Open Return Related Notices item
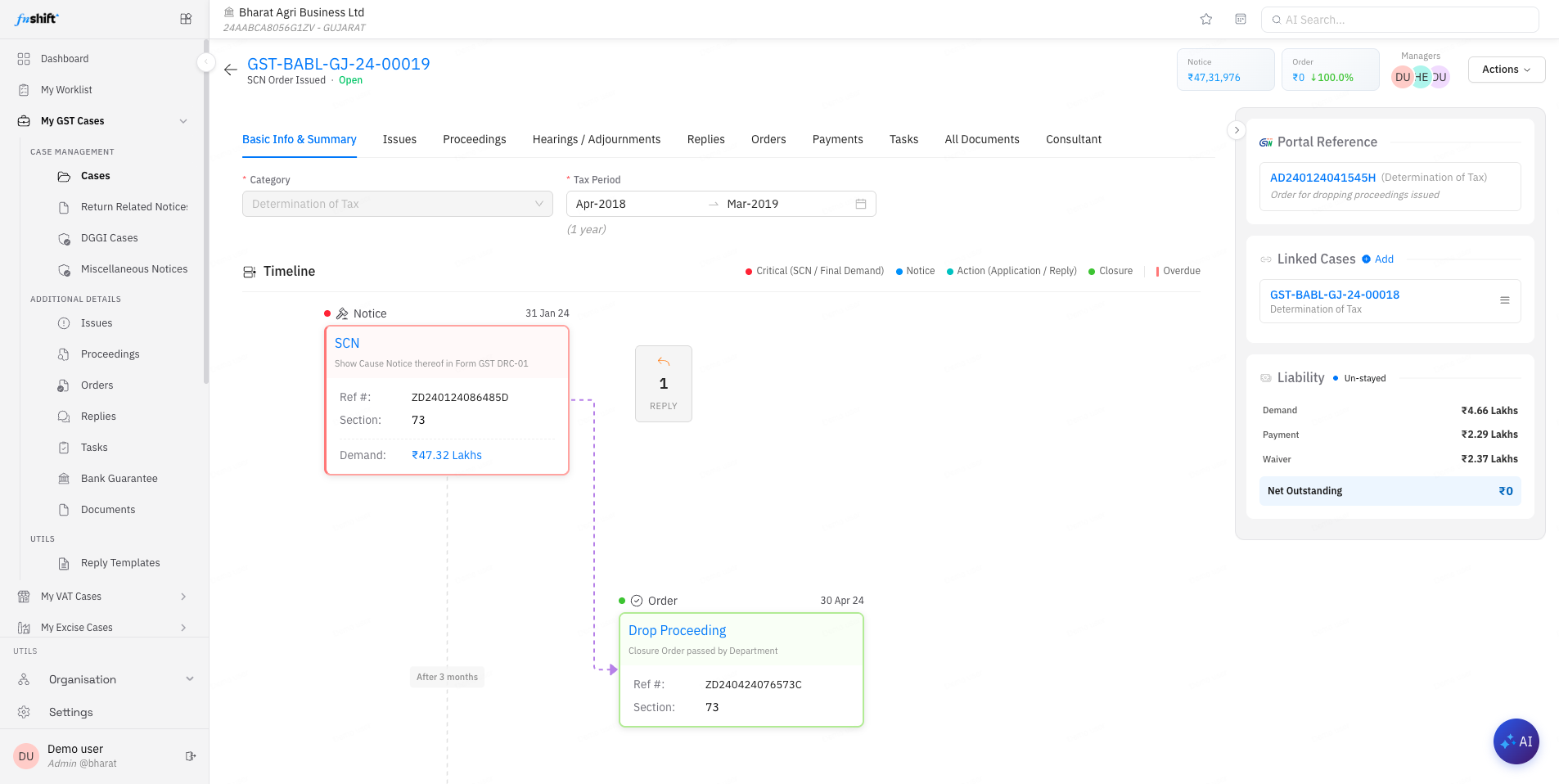 click(x=134, y=207)
